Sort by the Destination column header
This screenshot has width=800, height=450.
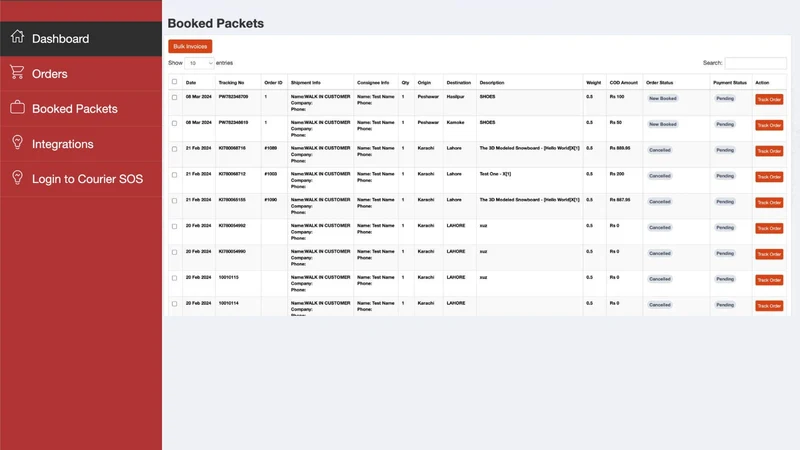coord(459,83)
